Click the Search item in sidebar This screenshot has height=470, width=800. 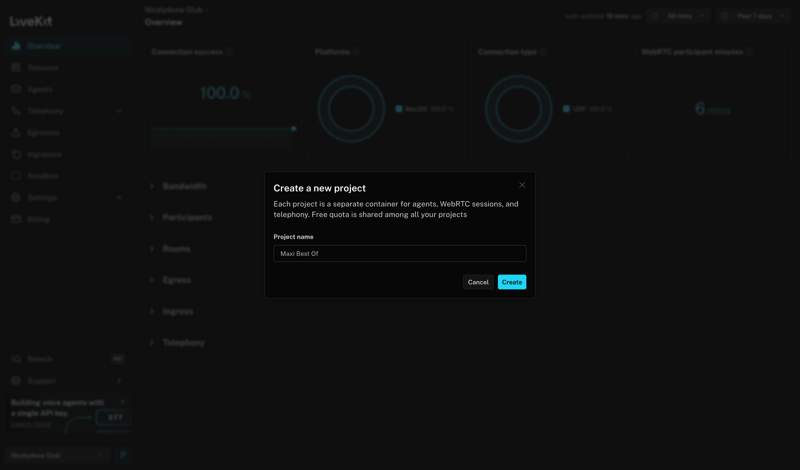[x=67, y=359]
